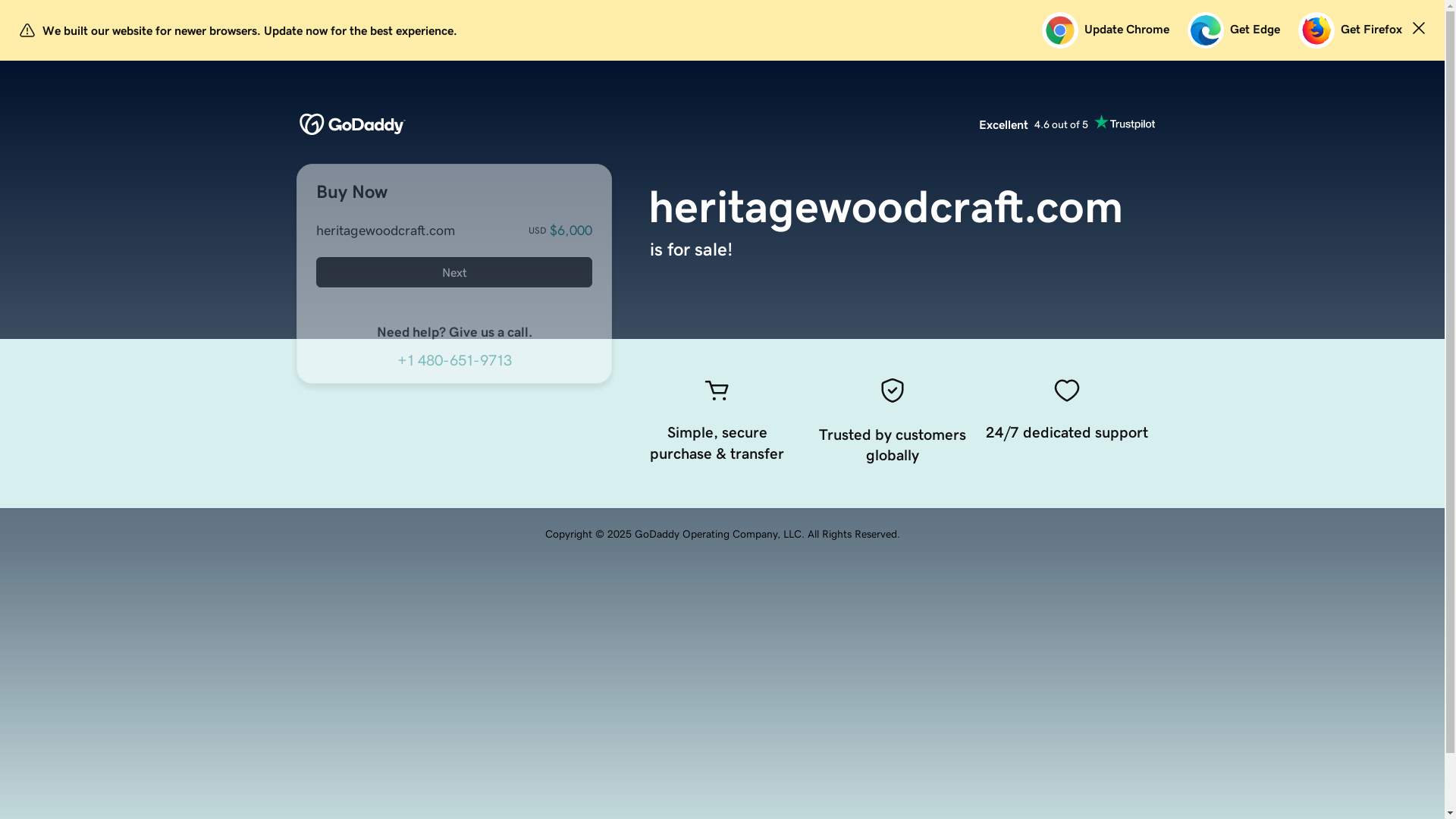Screen dimensions: 1456x819
Task: Click the Microsoft Edge icon
Action: 1205,30
